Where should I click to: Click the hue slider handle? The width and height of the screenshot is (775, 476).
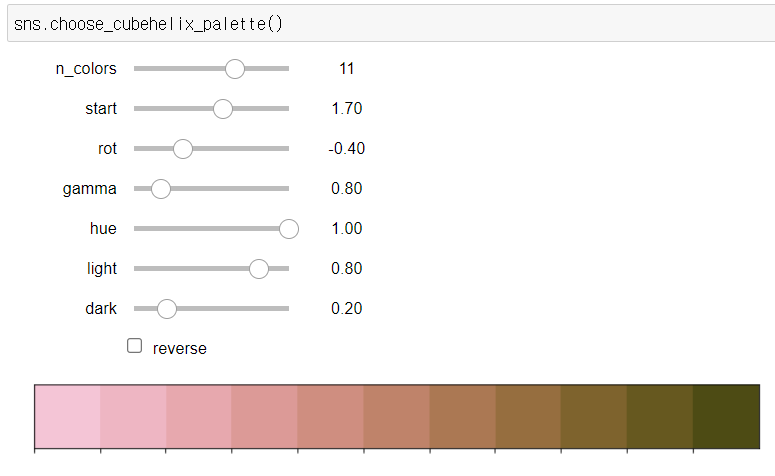[x=289, y=229]
